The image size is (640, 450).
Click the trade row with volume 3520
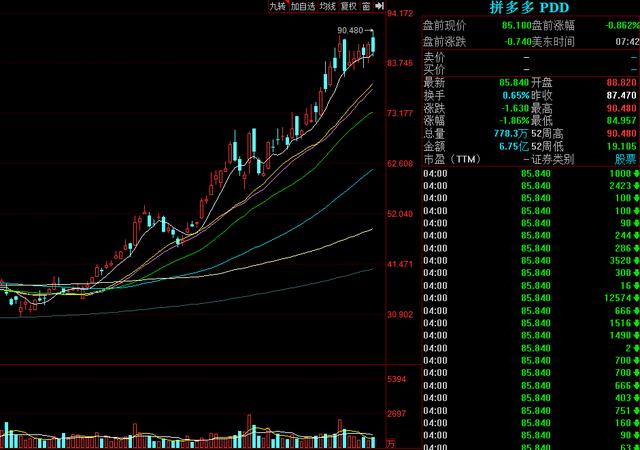pos(531,261)
